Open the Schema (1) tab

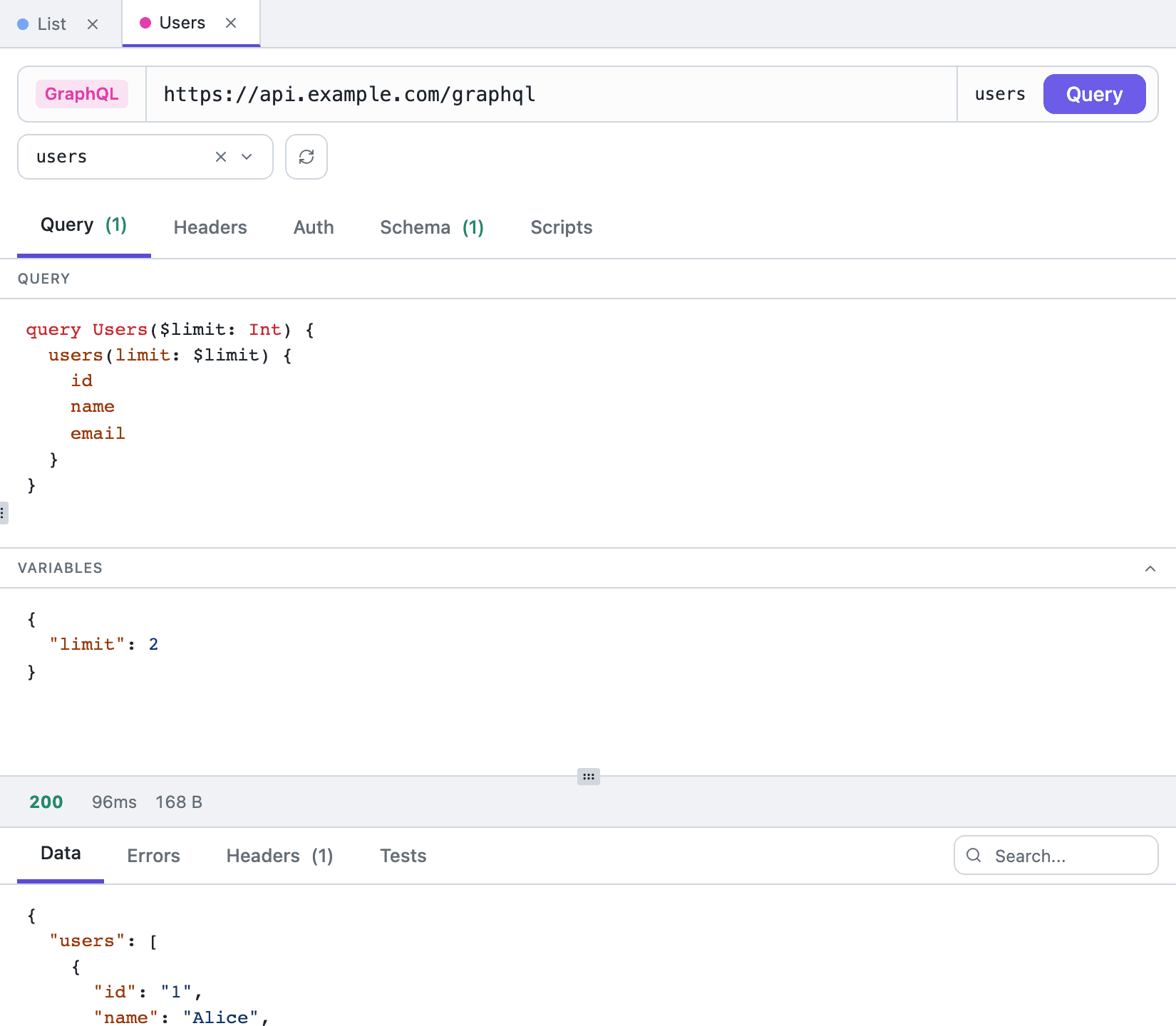click(432, 227)
